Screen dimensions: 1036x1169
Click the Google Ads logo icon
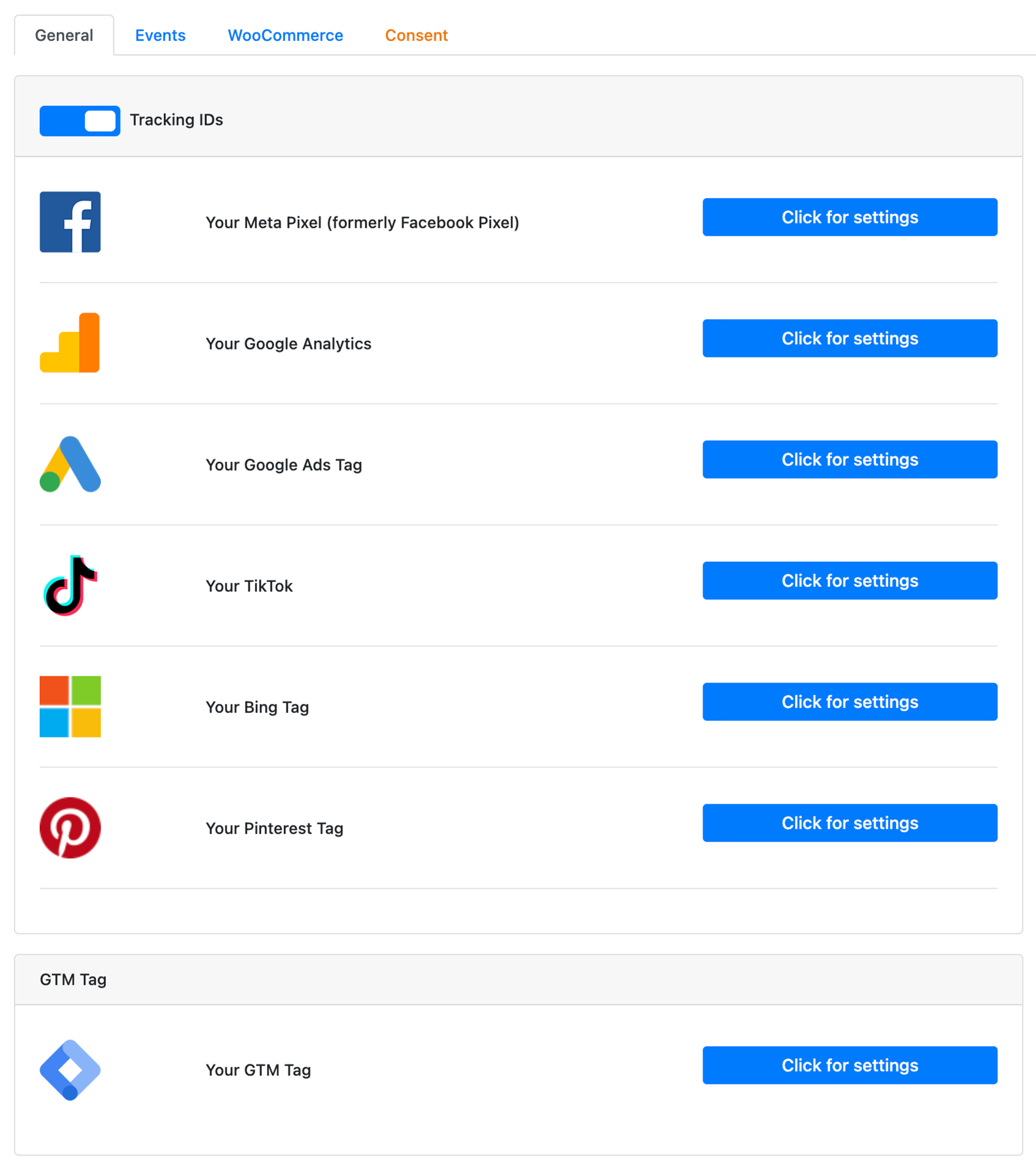pos(70,464)
